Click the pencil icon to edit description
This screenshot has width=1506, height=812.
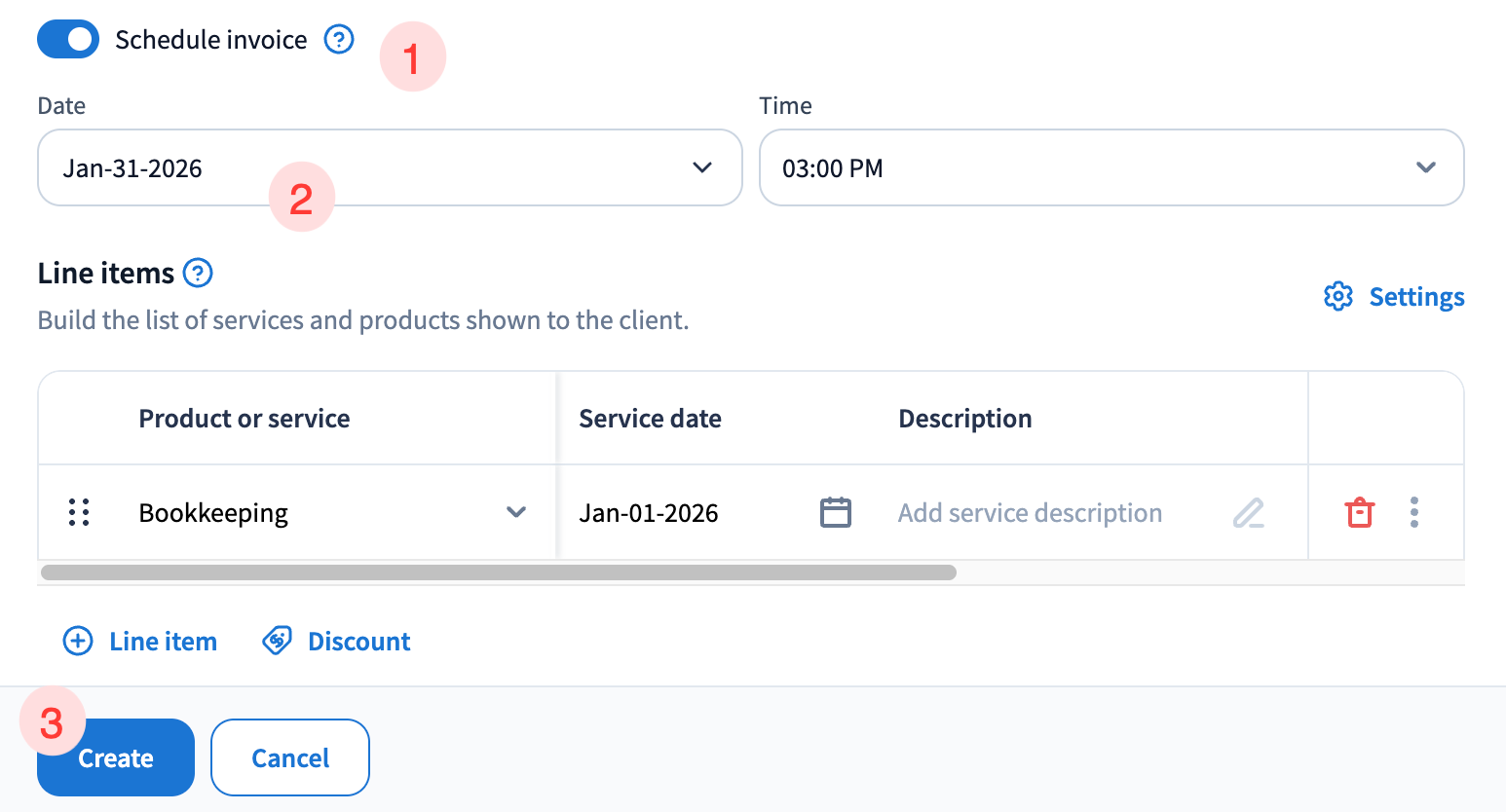(x=1248, y=512)
